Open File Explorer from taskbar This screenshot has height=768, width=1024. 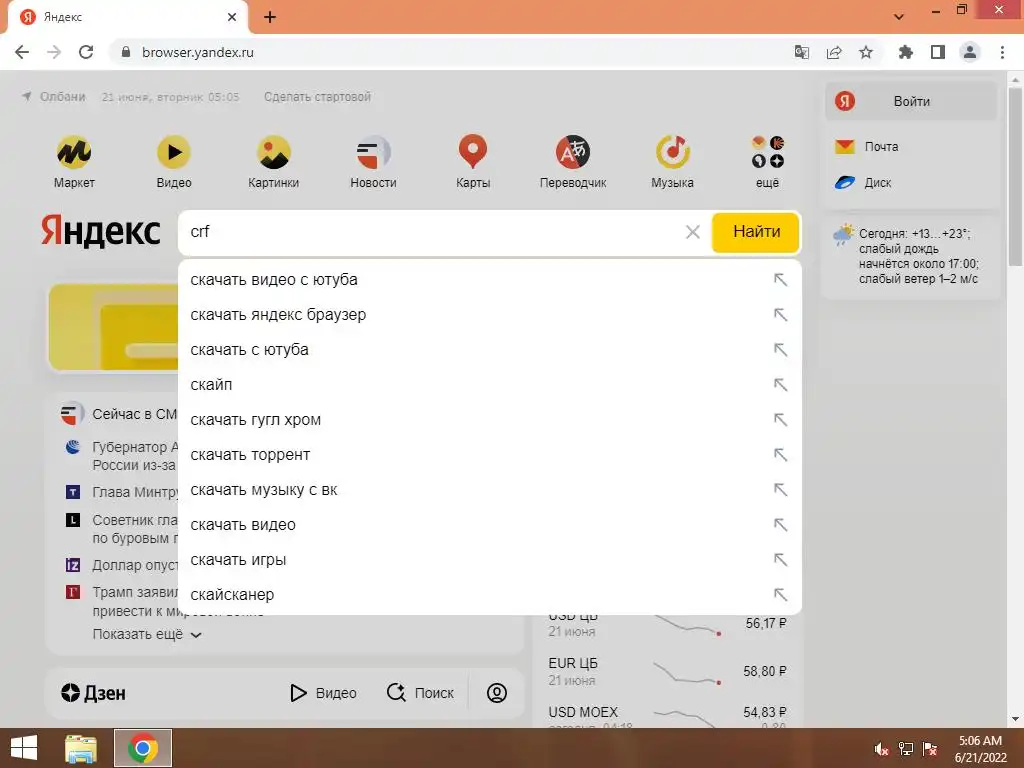tap(81, 748)
